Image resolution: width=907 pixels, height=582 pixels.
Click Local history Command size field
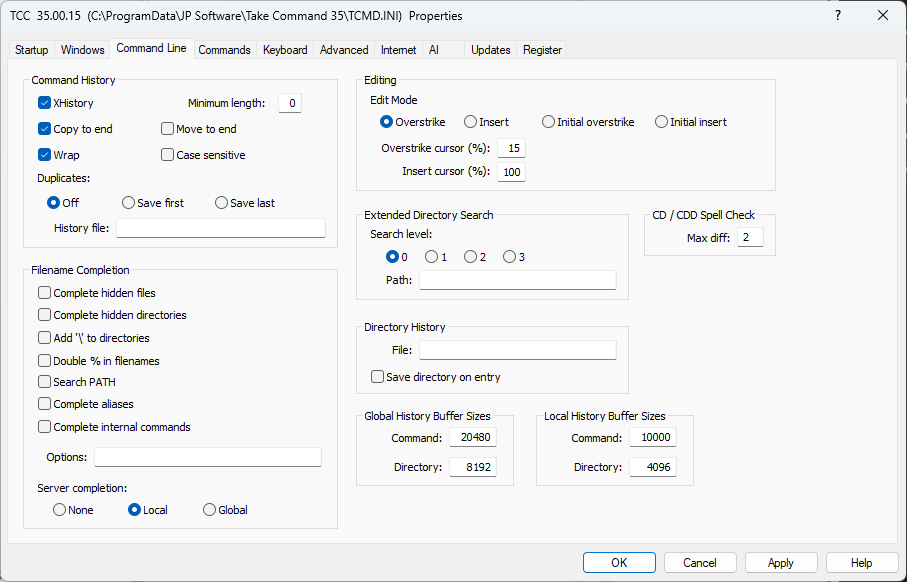click(x=653, y=437)
